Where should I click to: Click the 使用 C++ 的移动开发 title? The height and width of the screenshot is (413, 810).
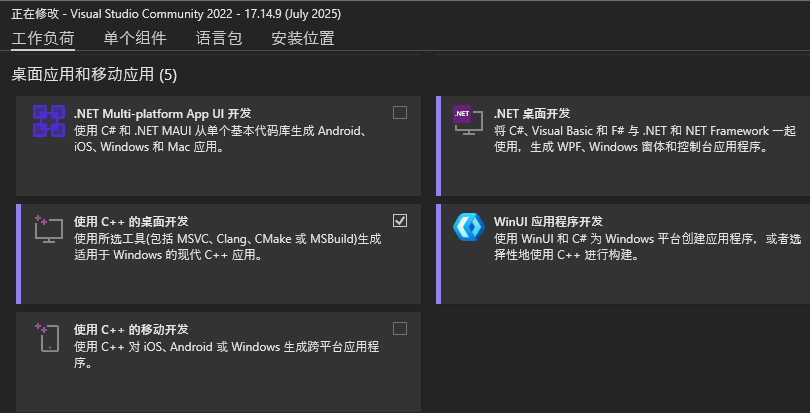point(131,330)
